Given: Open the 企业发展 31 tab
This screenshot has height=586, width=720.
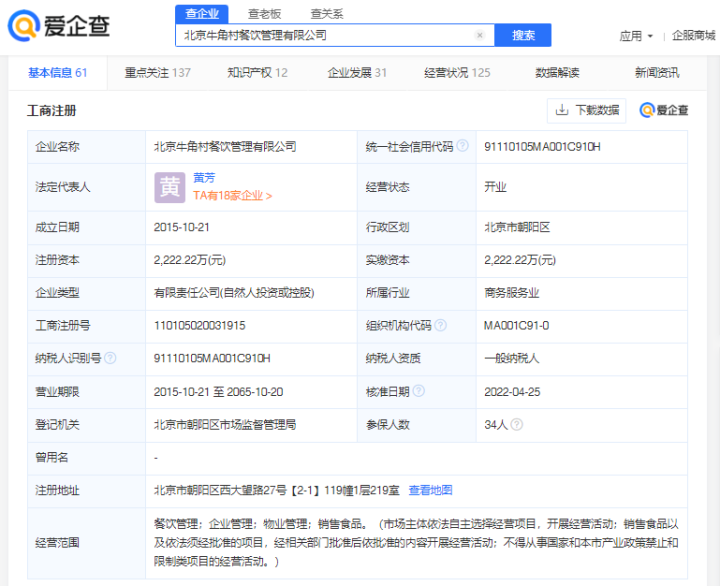Looking at the screenshot, I should [357, 73].
